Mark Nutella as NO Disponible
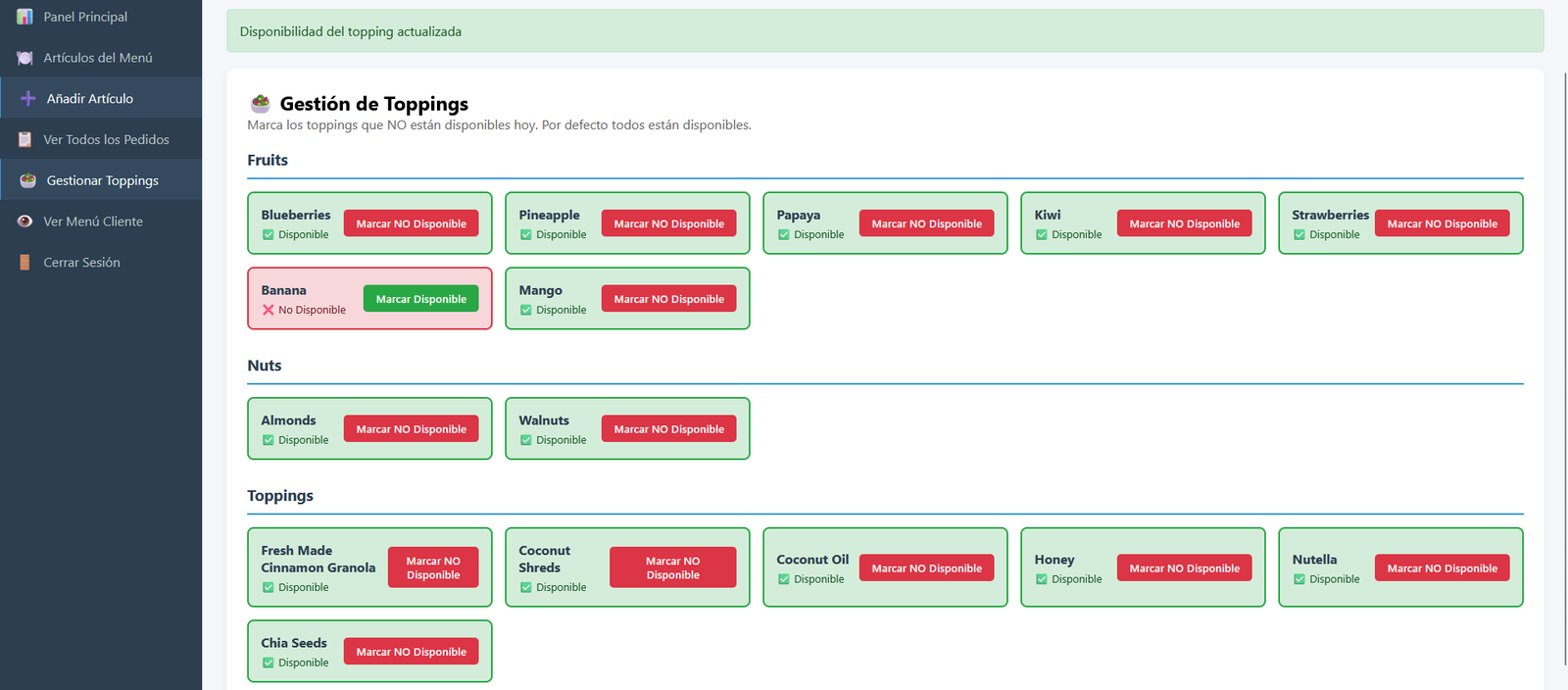This screenshot has width=1568, height=690. tap(1442, 568)
